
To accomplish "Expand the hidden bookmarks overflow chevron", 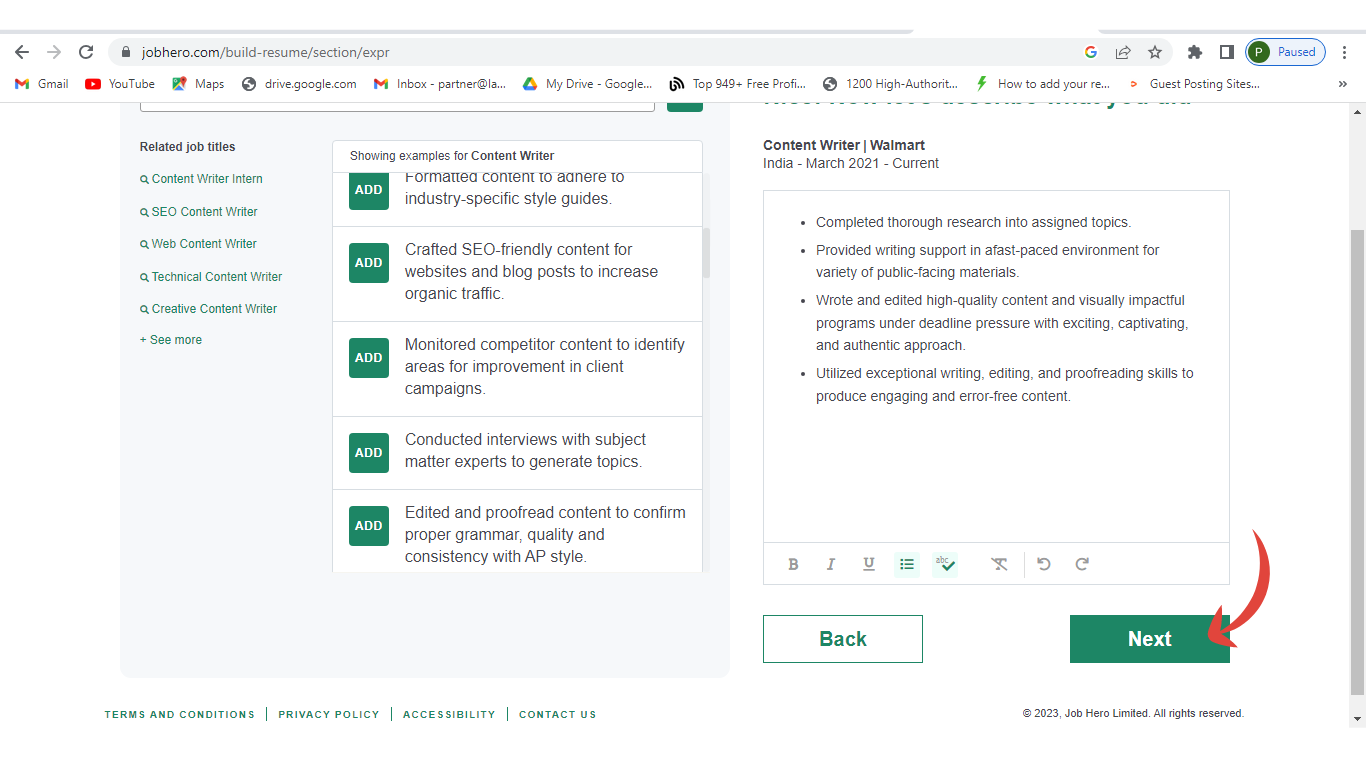I will (x=1342, y=84).
